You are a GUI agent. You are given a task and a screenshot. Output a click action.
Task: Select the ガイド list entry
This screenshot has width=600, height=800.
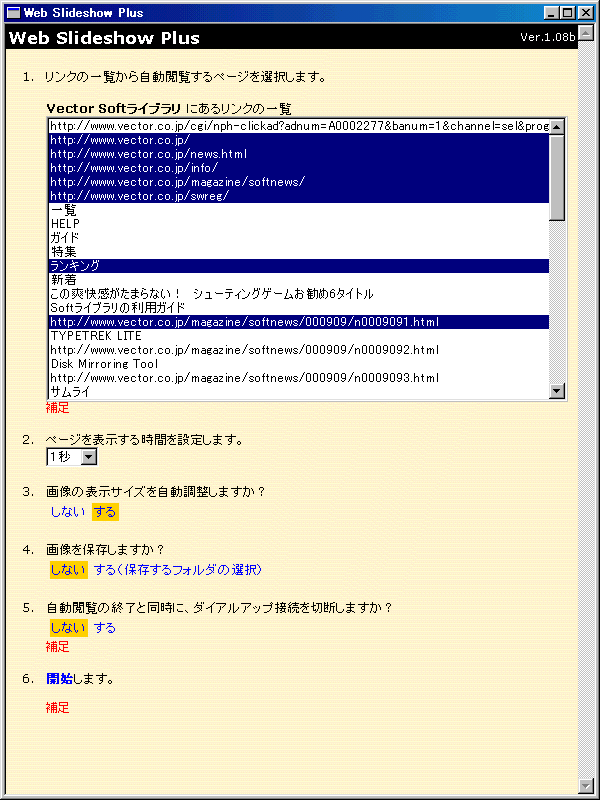[x=299, y=238]
